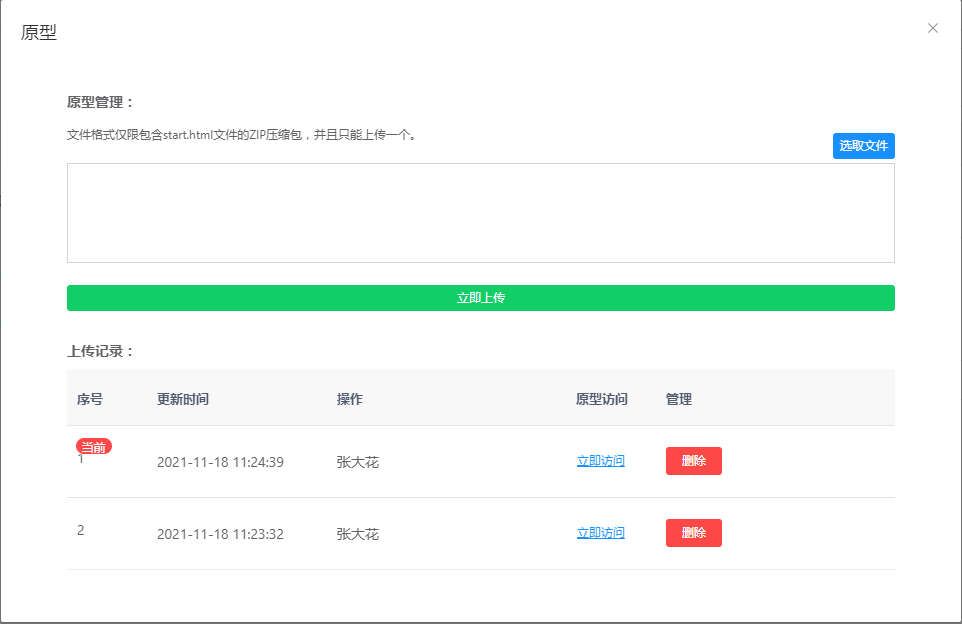Select the 更新时间 column header

pyautogui.click(x=183, y=399)
